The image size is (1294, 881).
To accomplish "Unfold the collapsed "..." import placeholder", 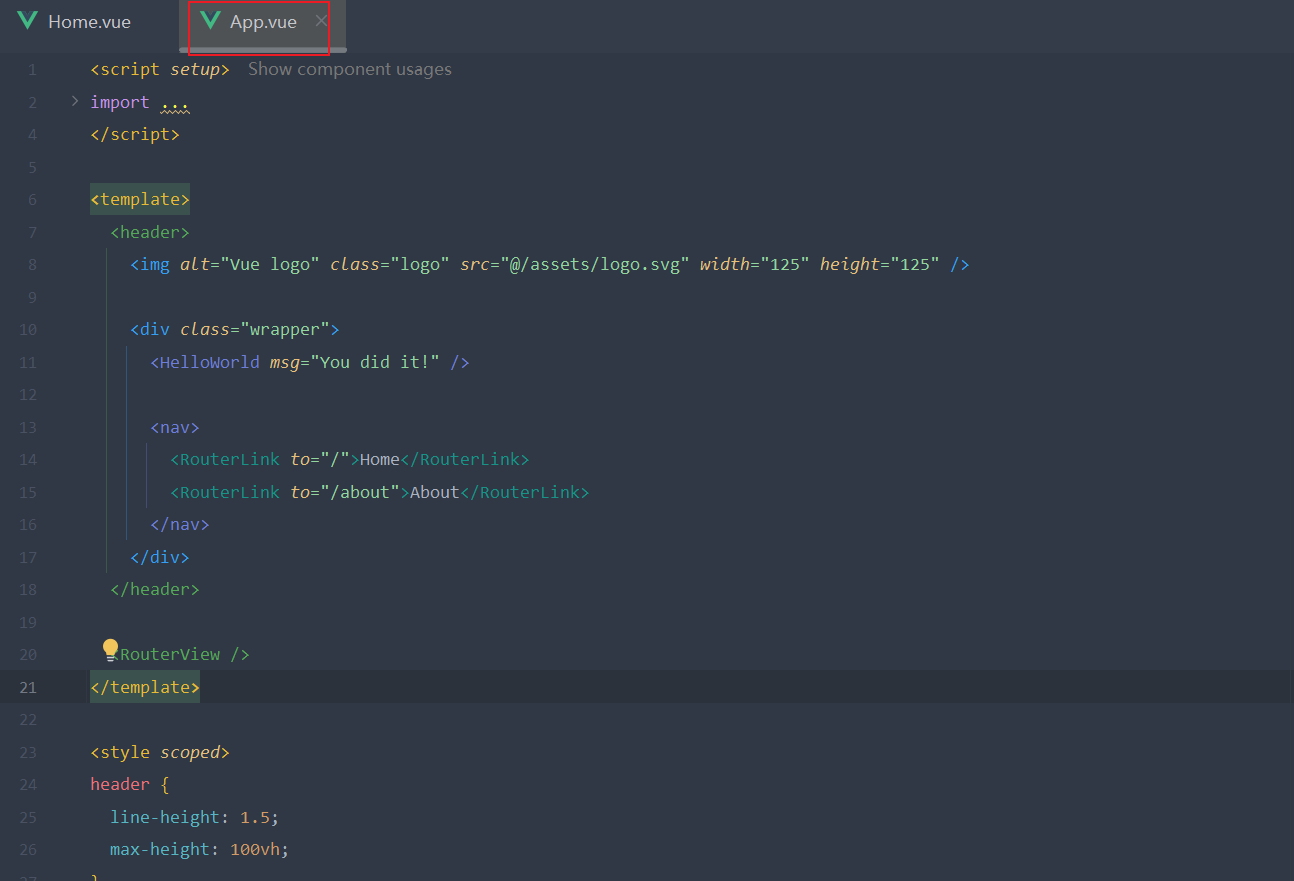I will [174, 102].
